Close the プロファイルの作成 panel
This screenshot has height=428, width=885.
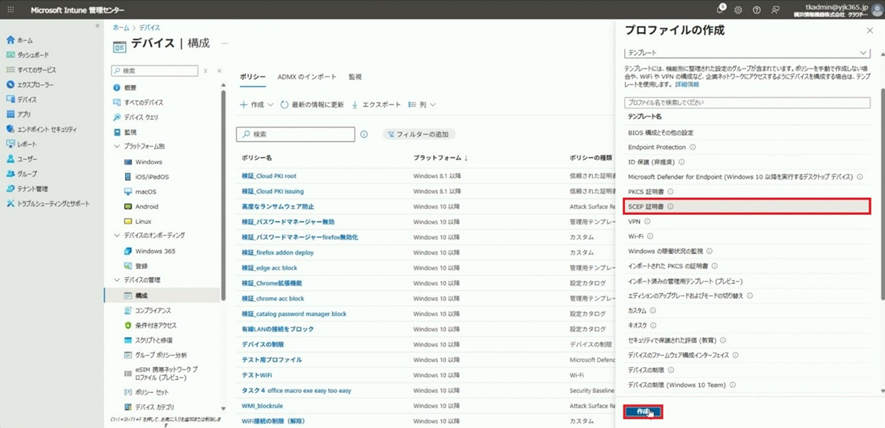click(x=869, y=30)
